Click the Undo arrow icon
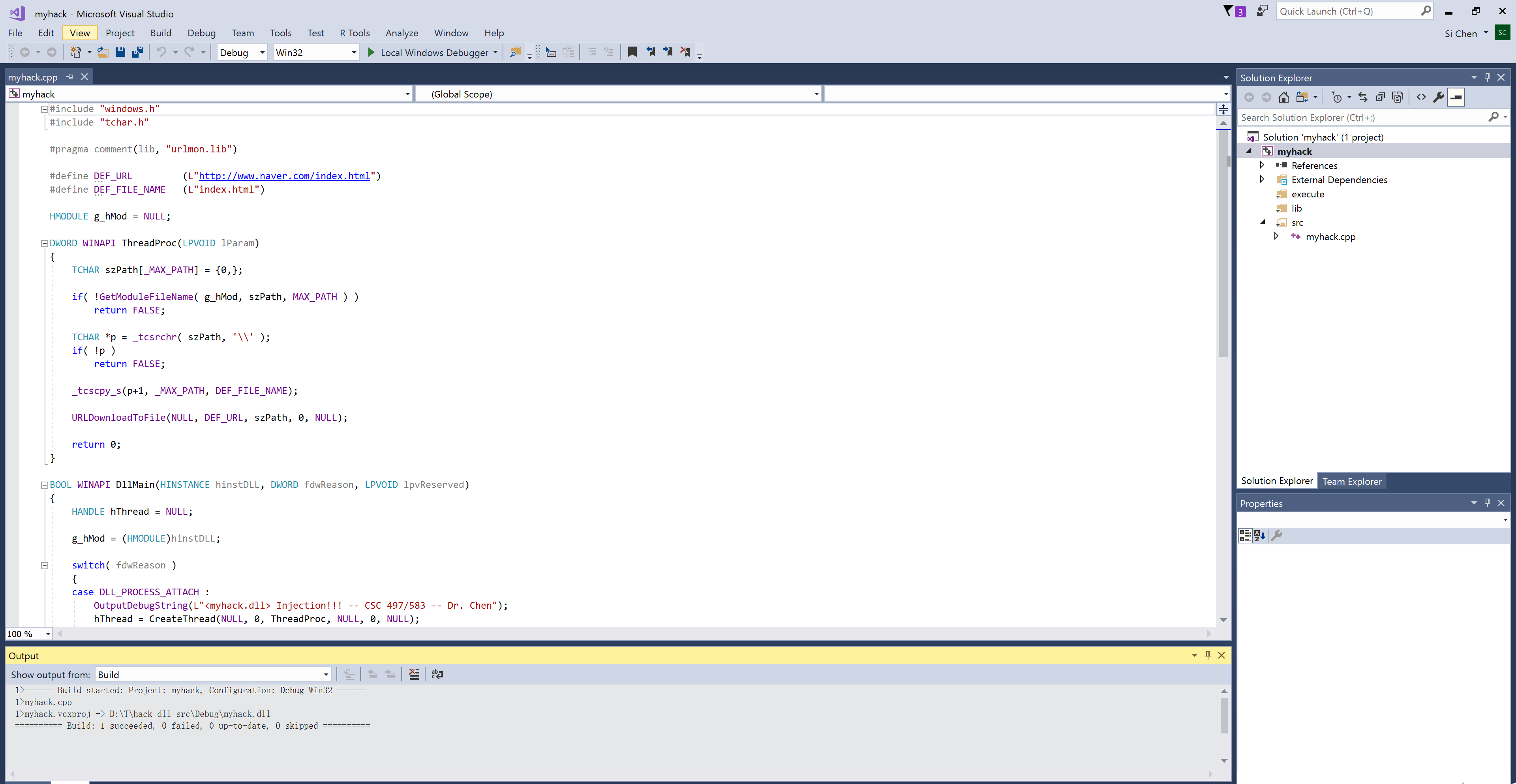Image resolution: width=1516 pixels, height=784 pixels. (x=161, y=53)
